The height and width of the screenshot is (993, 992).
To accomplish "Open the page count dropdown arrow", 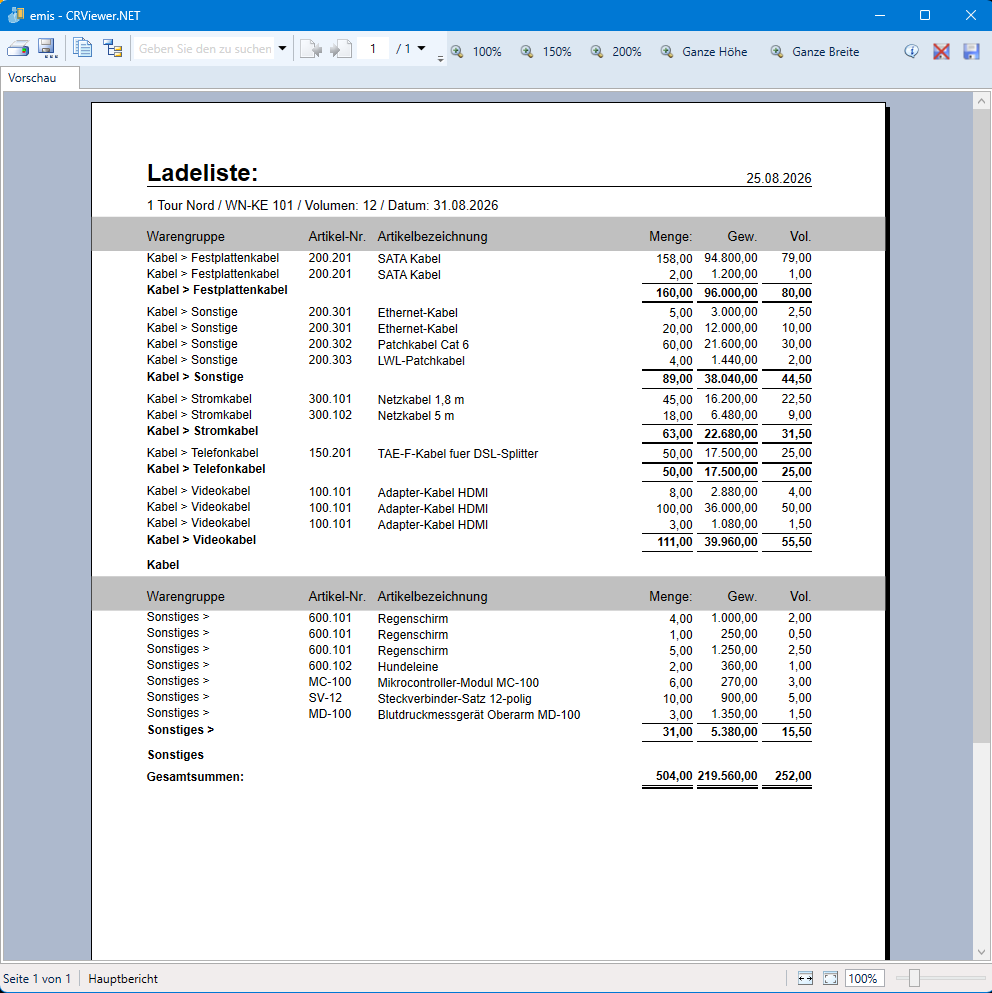I will click(x=421, y=49).
